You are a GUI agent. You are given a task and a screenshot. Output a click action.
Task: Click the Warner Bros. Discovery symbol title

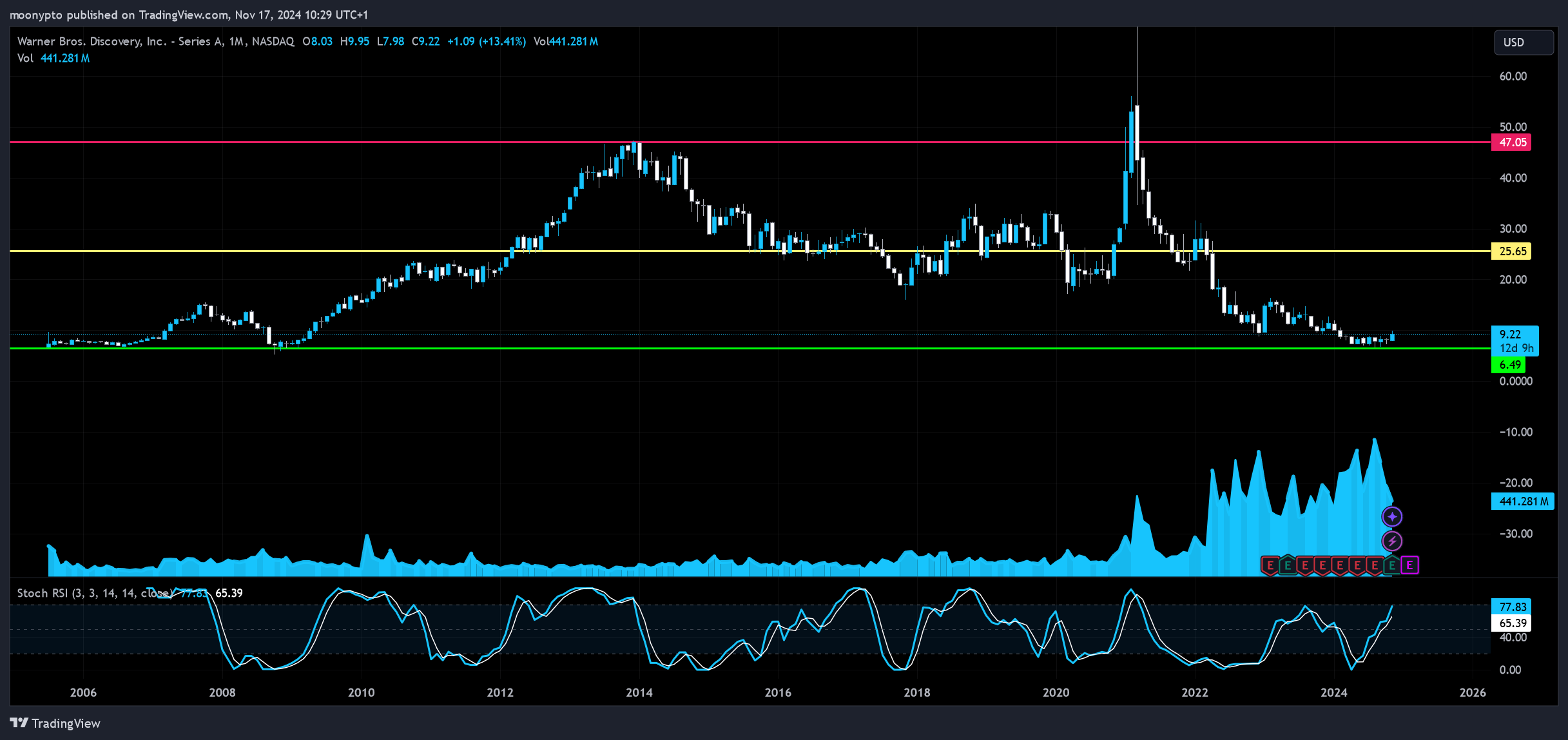[121, 41]
